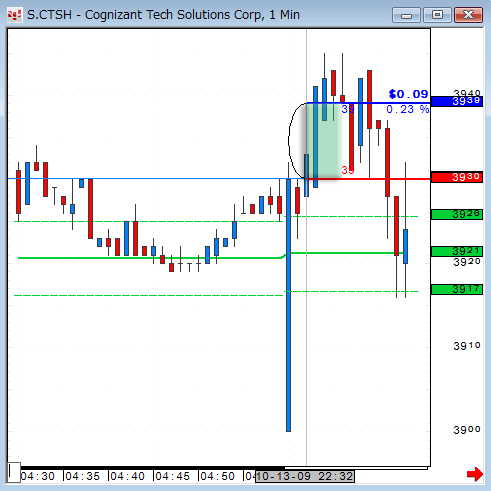Click the small box at time axis start
This screenshot has height=491, width=491.
(x=14, y=472)
